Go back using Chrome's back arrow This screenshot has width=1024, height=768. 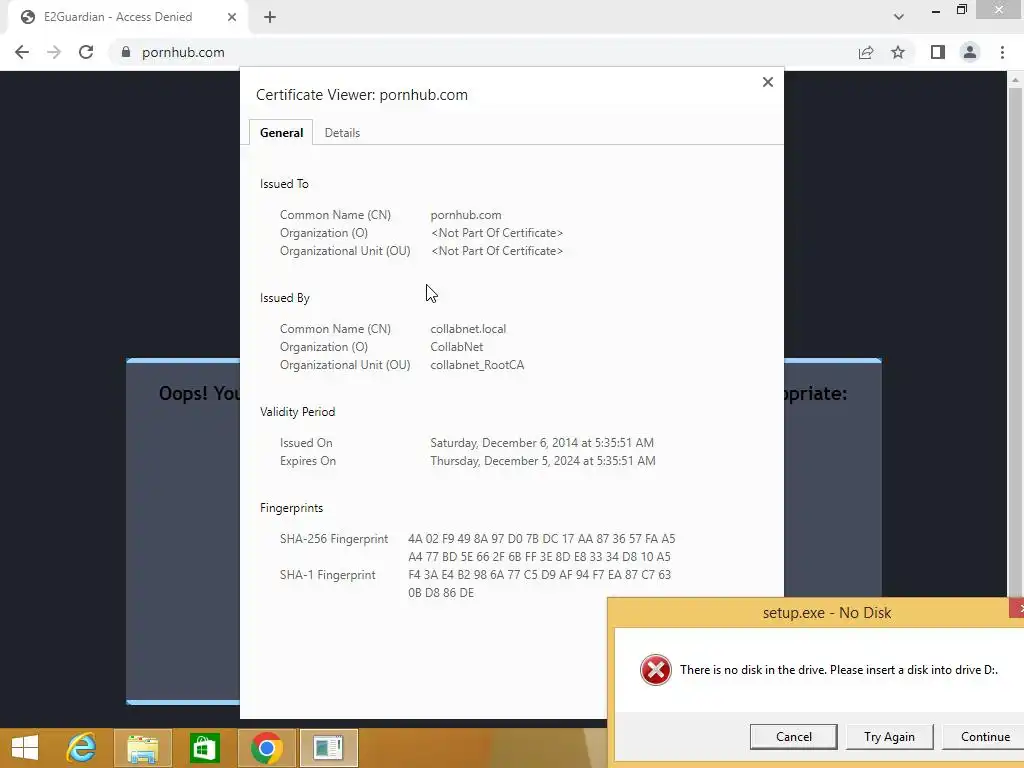click(x=22, y=52)
